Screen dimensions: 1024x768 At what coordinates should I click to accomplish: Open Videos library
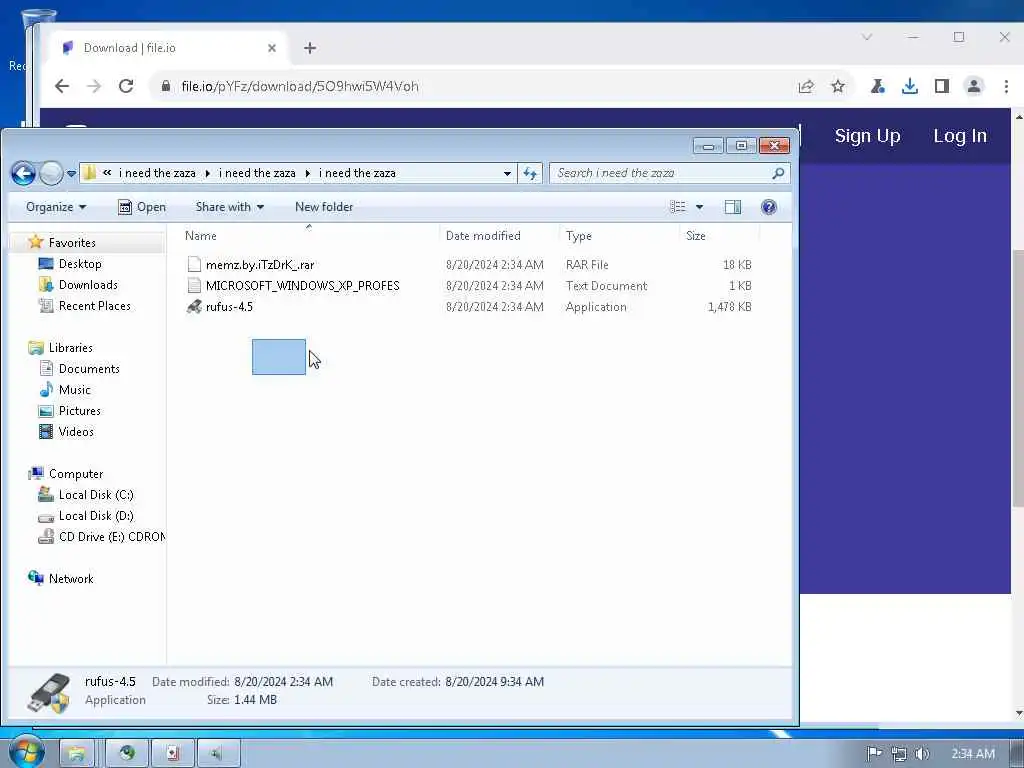(x=76, y=431)
